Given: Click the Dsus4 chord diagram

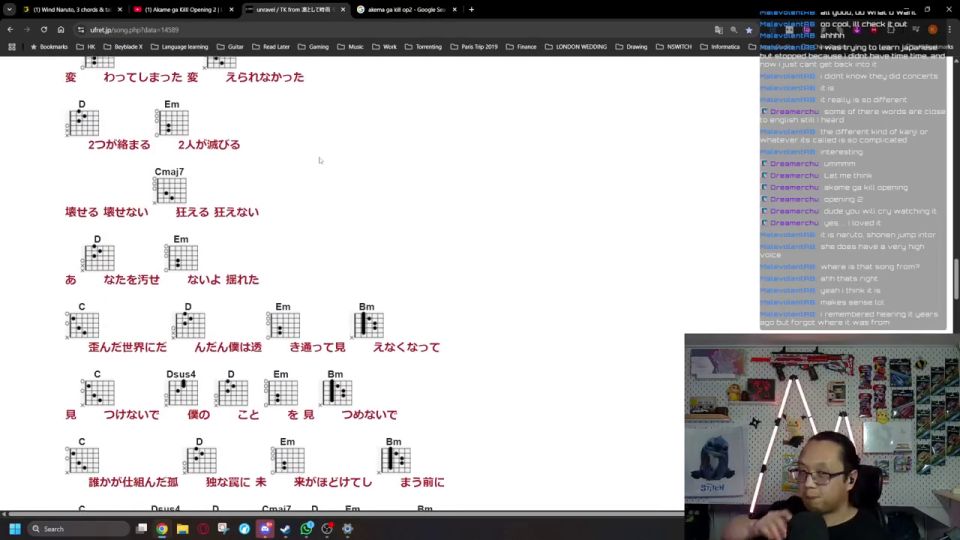Looking at the screenshot, I should [x=181, y=392].
